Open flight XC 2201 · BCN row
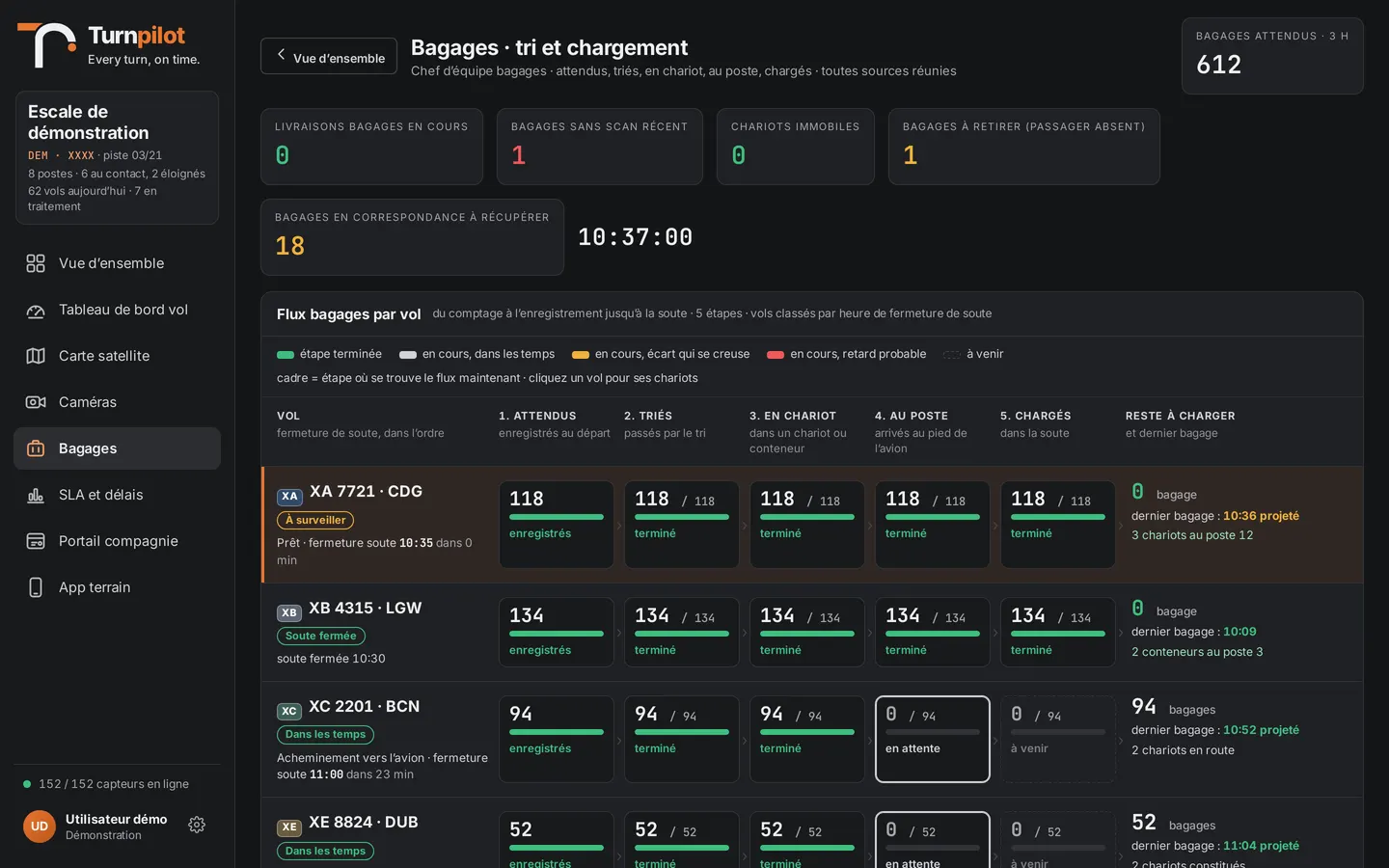This screenshot has width=1389, height=868. (x=811, y=739)
